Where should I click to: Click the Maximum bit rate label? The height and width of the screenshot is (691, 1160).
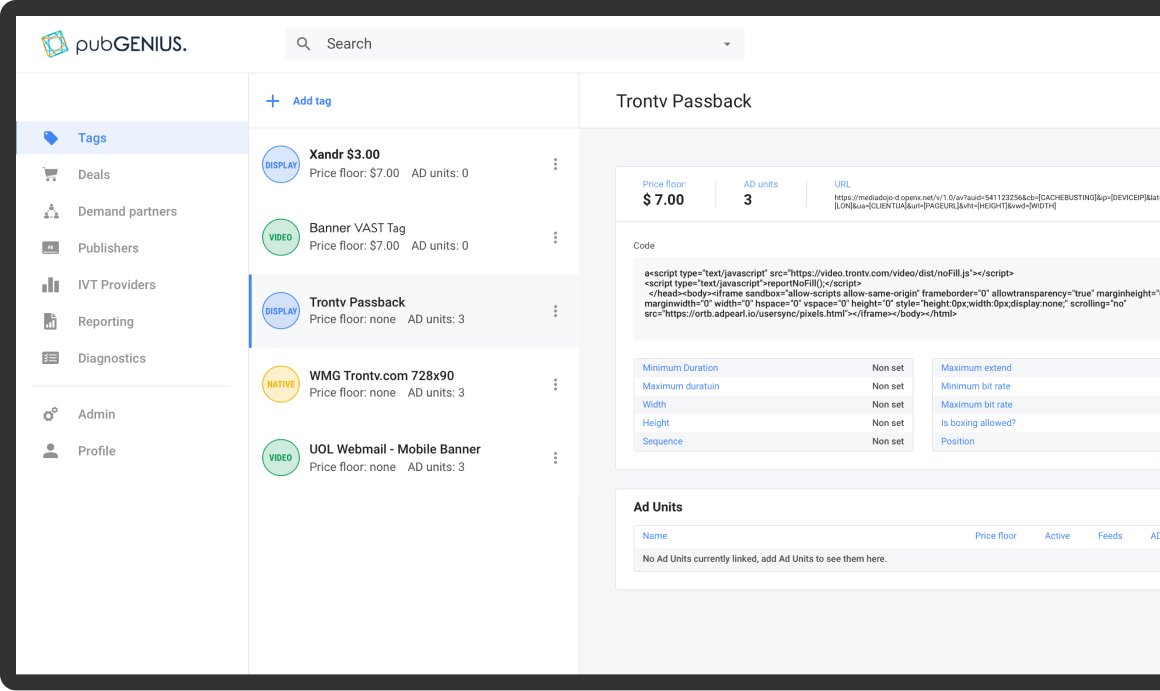coord(977,405)
